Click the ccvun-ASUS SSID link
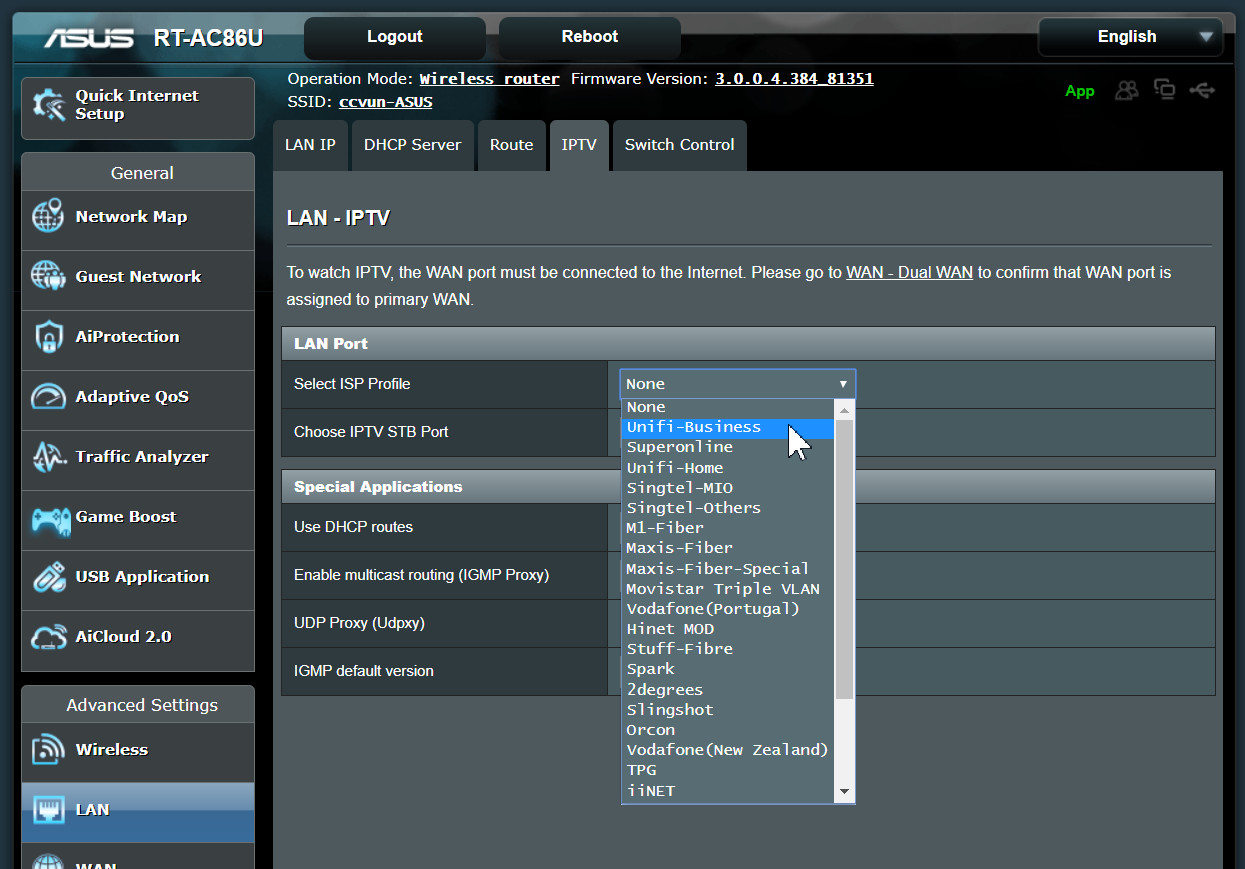 coord(386,102)
